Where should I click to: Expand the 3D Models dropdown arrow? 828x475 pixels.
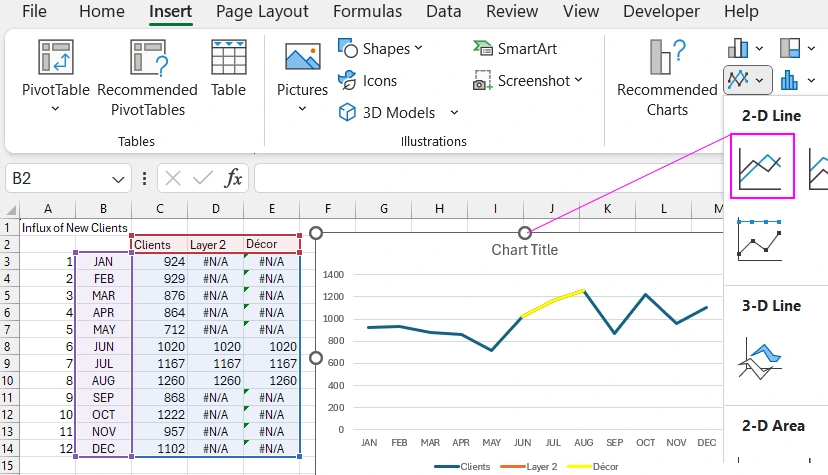coord(455,113)
